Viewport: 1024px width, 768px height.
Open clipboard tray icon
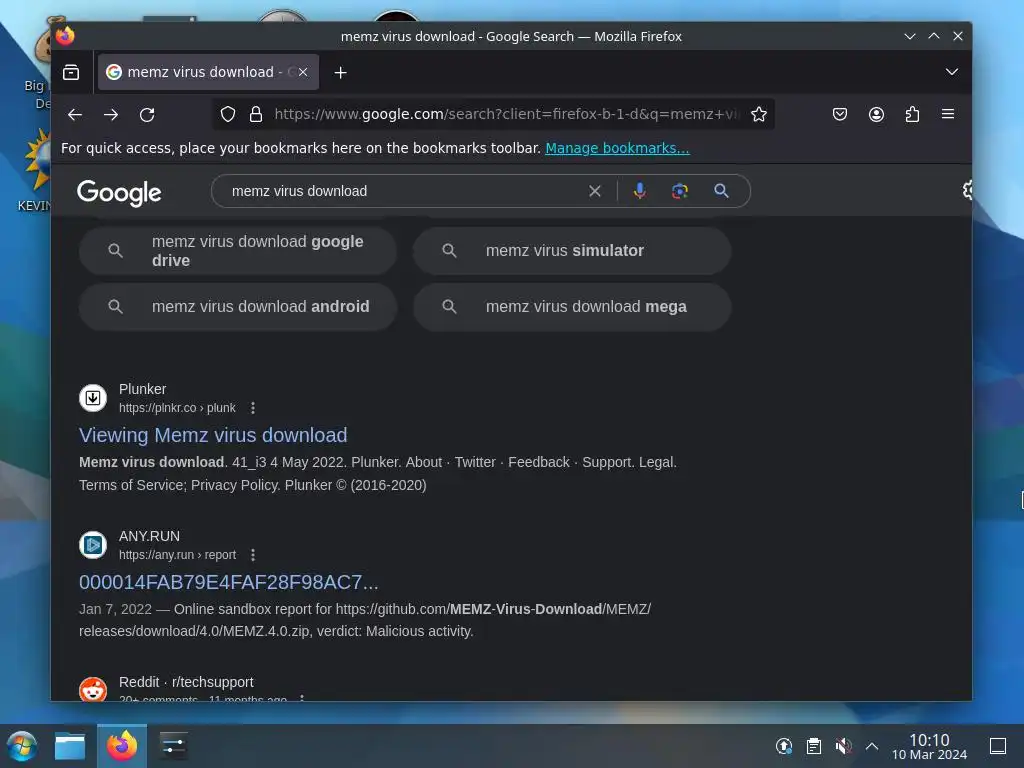point(814,746)
